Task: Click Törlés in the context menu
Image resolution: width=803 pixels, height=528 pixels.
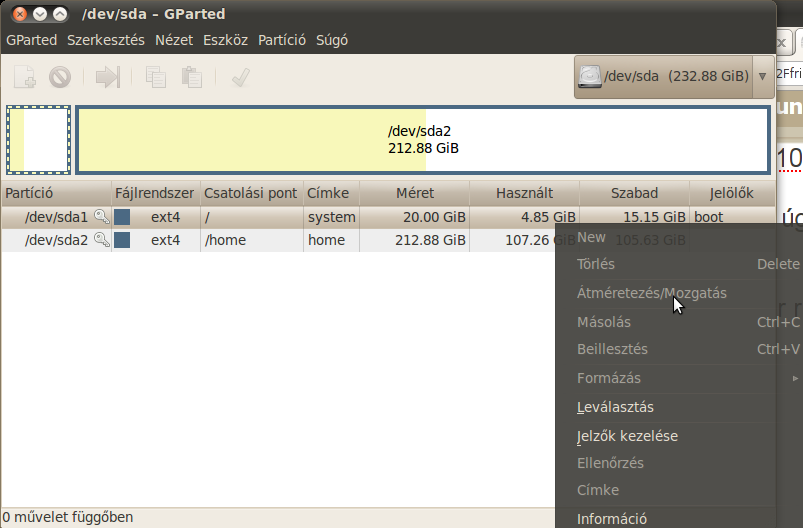Action: (x=596, y=264)
